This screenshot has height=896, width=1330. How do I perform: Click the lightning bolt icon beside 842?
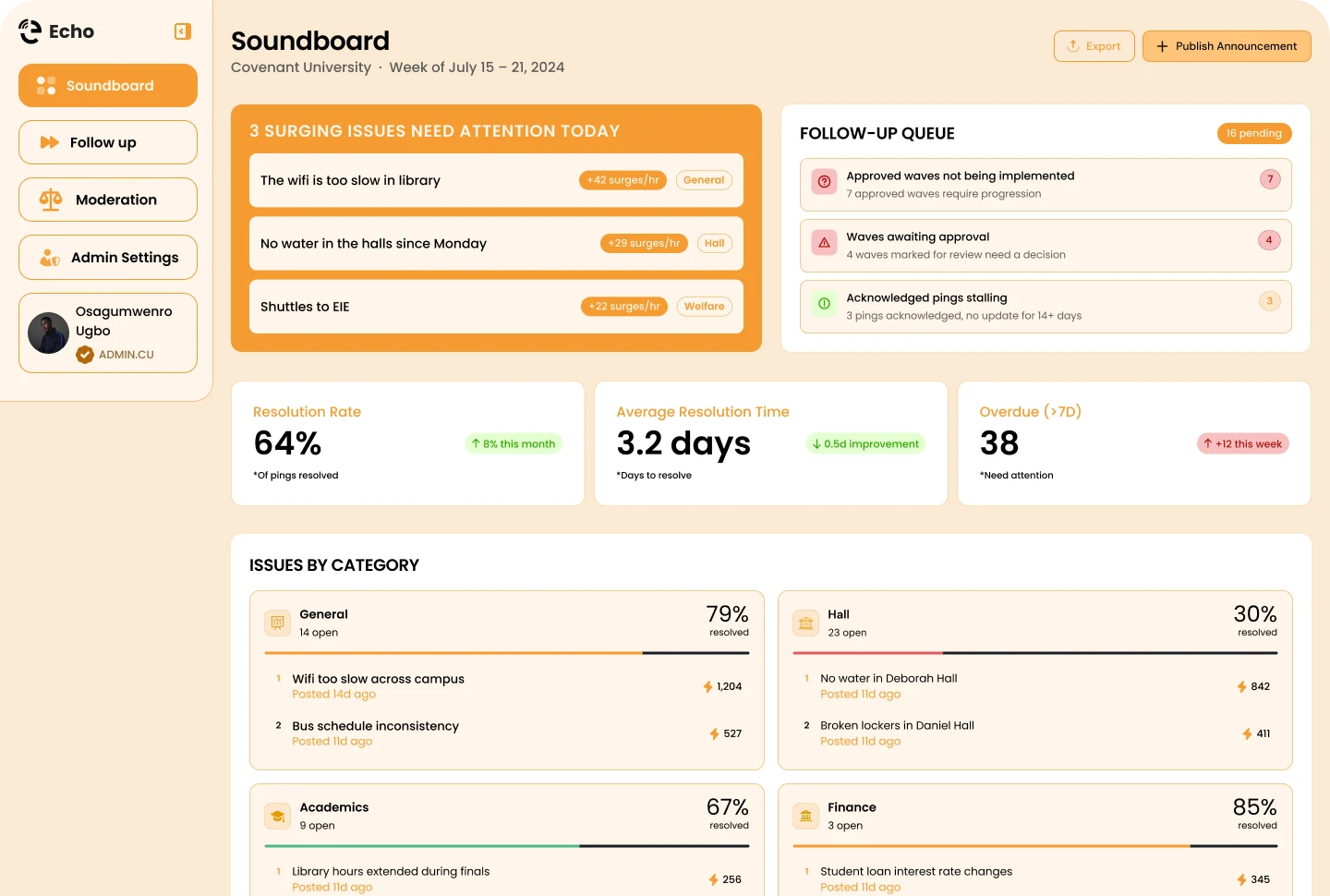(1242, 687)
